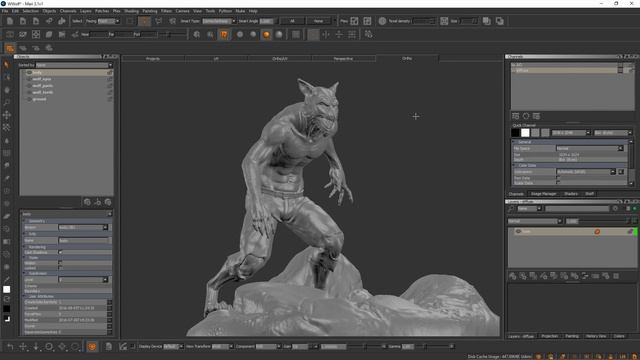Viewport: 640px width, 360px height.
Task: Click the black Quick Channel swatch
Action: tap(516, 133)
